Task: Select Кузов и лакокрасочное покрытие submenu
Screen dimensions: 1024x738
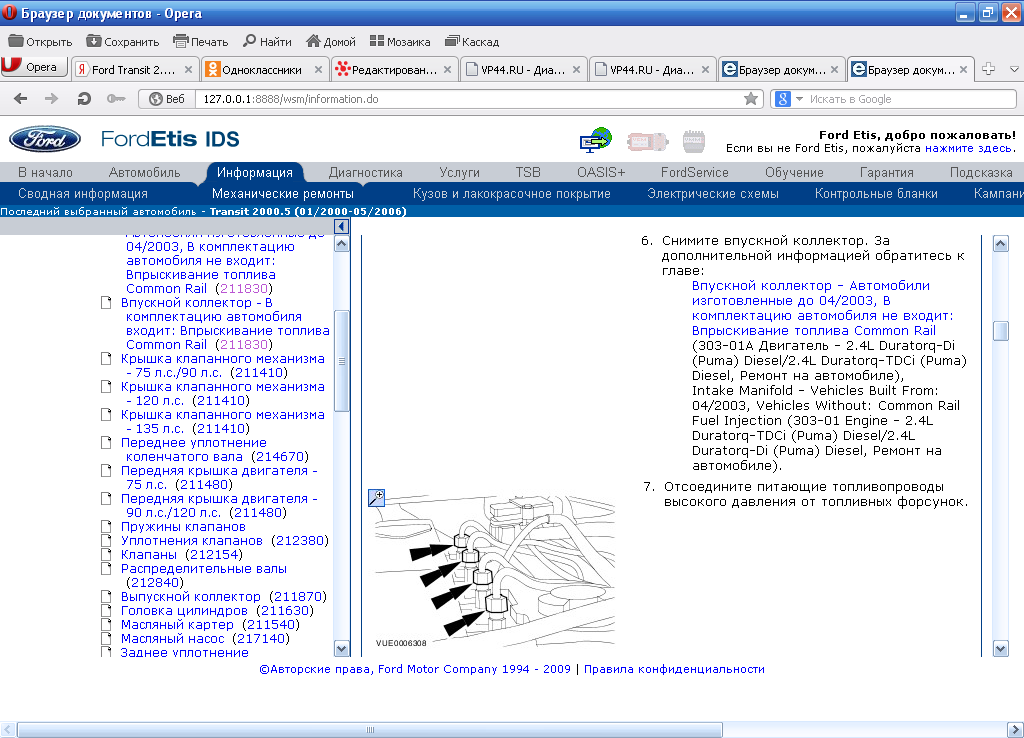Action: click(511, 193)
